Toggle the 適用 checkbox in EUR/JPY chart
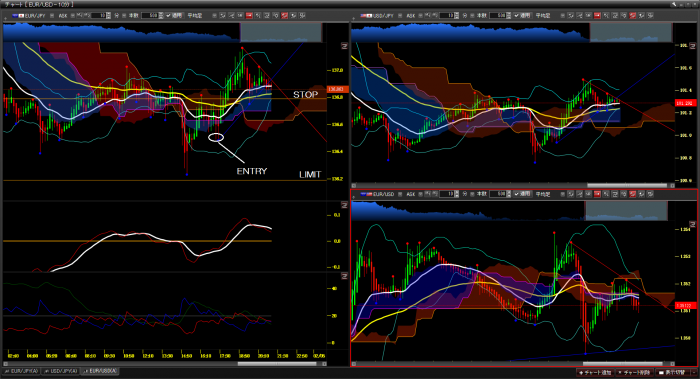 (169, 15)
